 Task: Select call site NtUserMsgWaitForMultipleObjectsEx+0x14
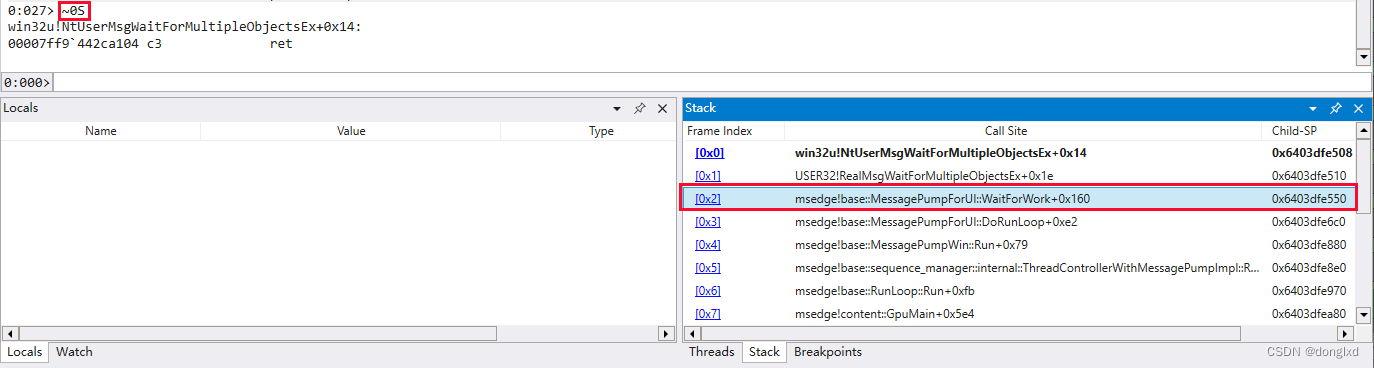tap(940, 153)
